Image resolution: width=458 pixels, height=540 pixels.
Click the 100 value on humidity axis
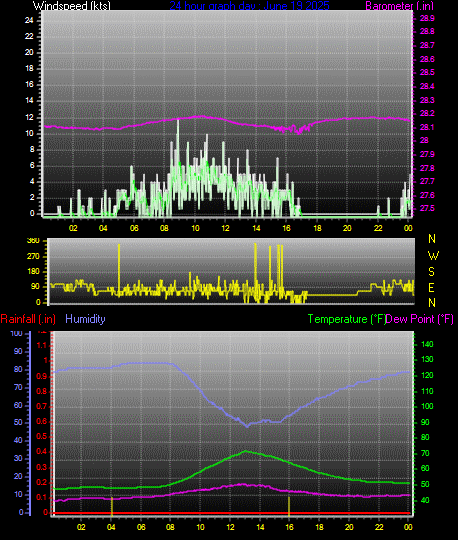pyautogui.click(x=17, y=333)
